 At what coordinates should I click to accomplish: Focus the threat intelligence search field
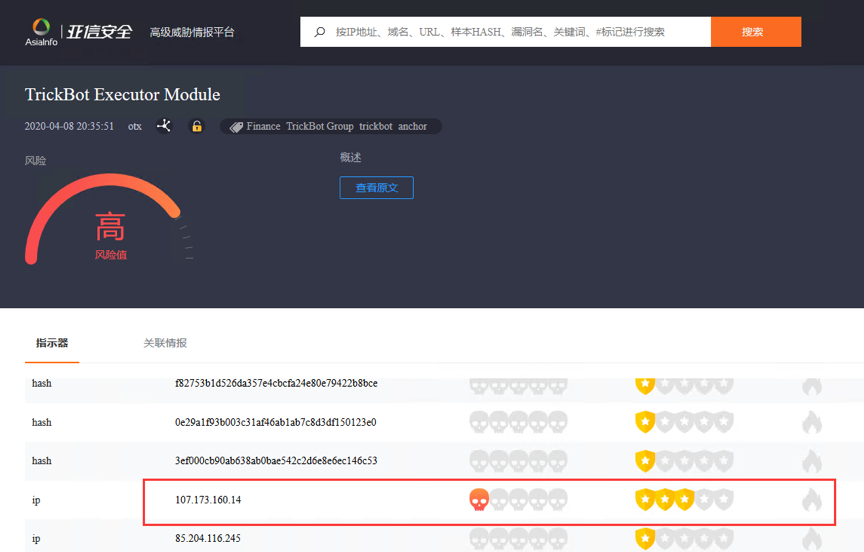pos(505,32)
